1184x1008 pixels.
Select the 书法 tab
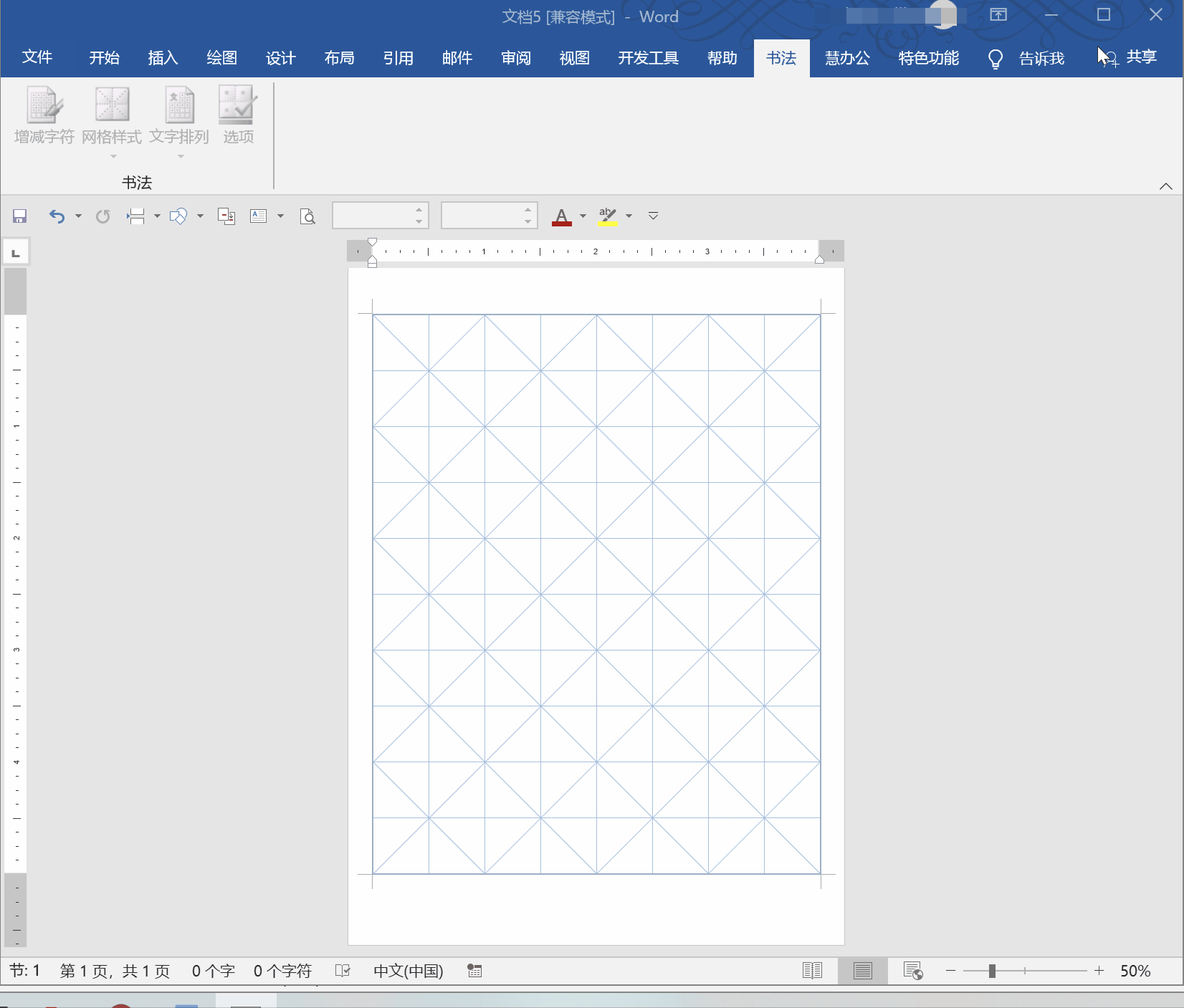click(x=781, y=58)
